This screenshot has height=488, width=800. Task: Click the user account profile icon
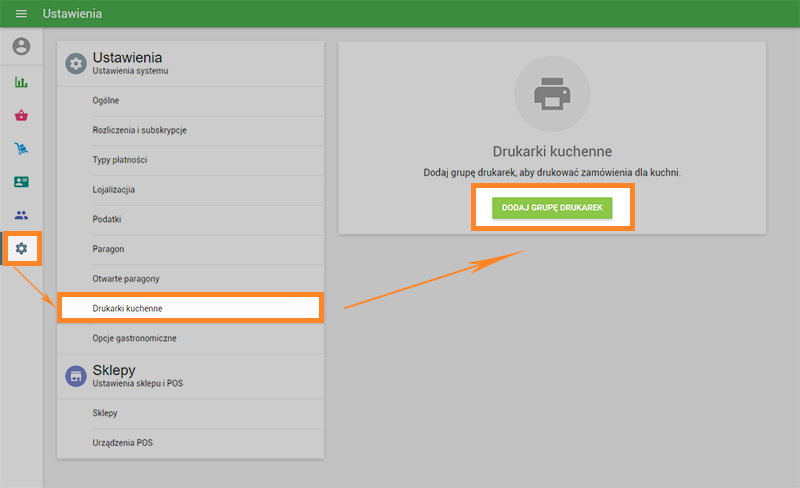[21, 47]
